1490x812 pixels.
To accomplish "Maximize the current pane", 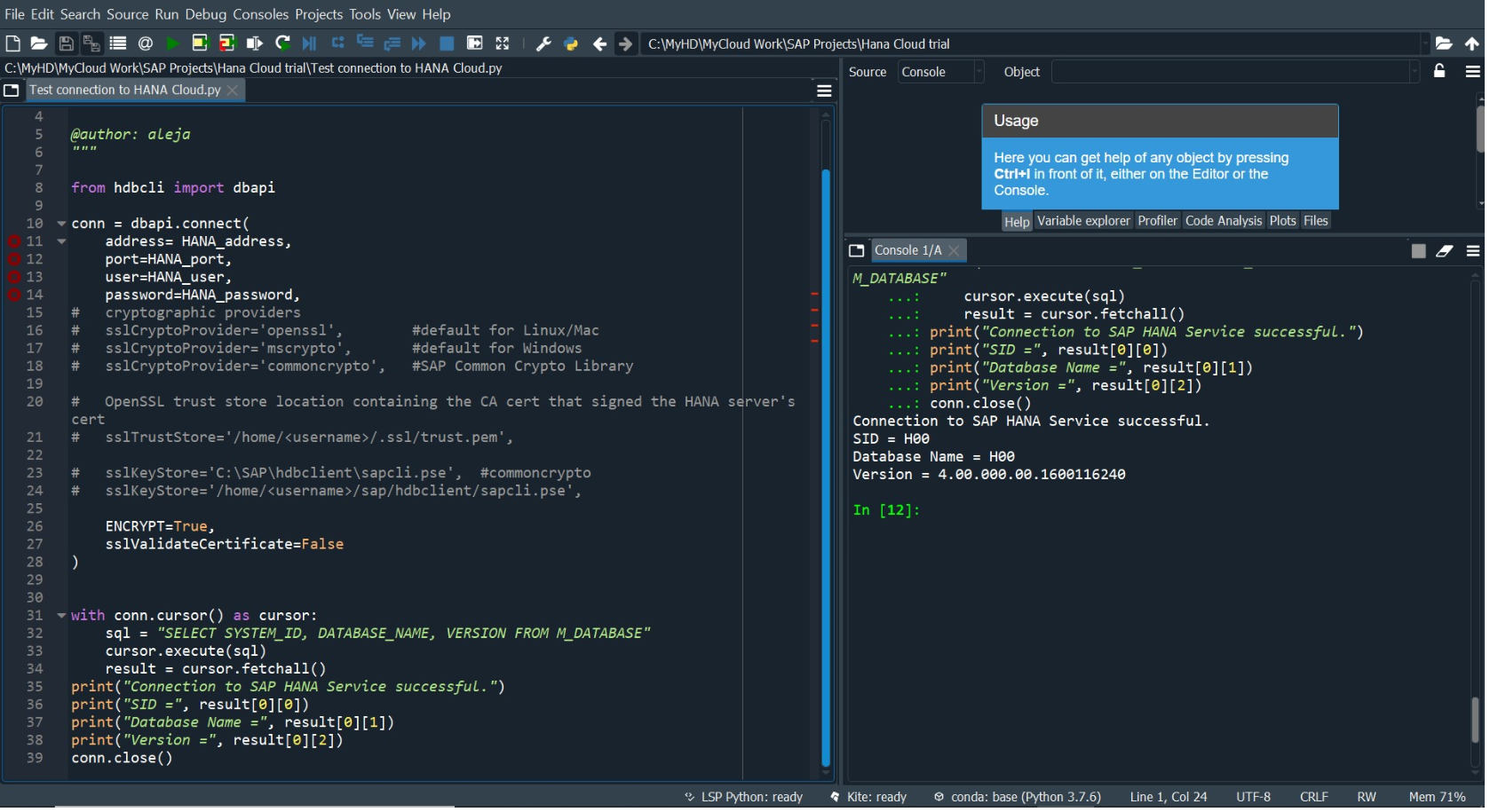I will coord(475,43).
